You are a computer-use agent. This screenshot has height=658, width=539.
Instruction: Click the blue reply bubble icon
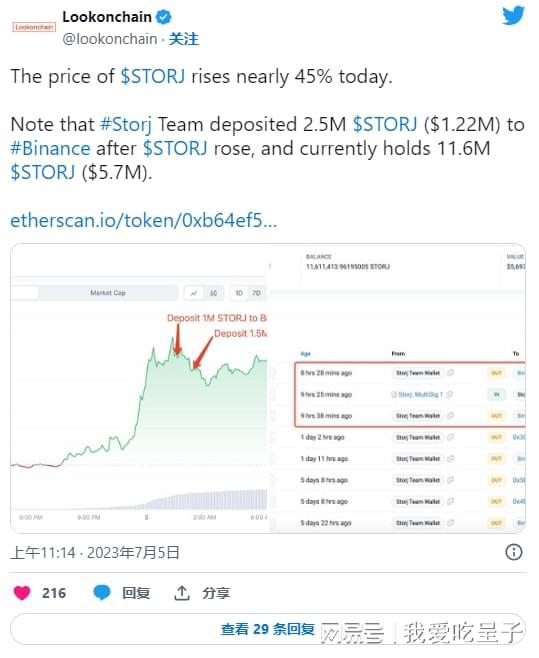tap(102, 593)
